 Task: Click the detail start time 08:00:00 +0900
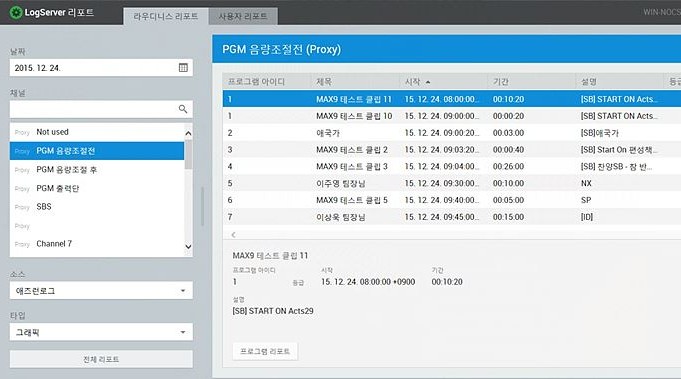tap(368, 282)
